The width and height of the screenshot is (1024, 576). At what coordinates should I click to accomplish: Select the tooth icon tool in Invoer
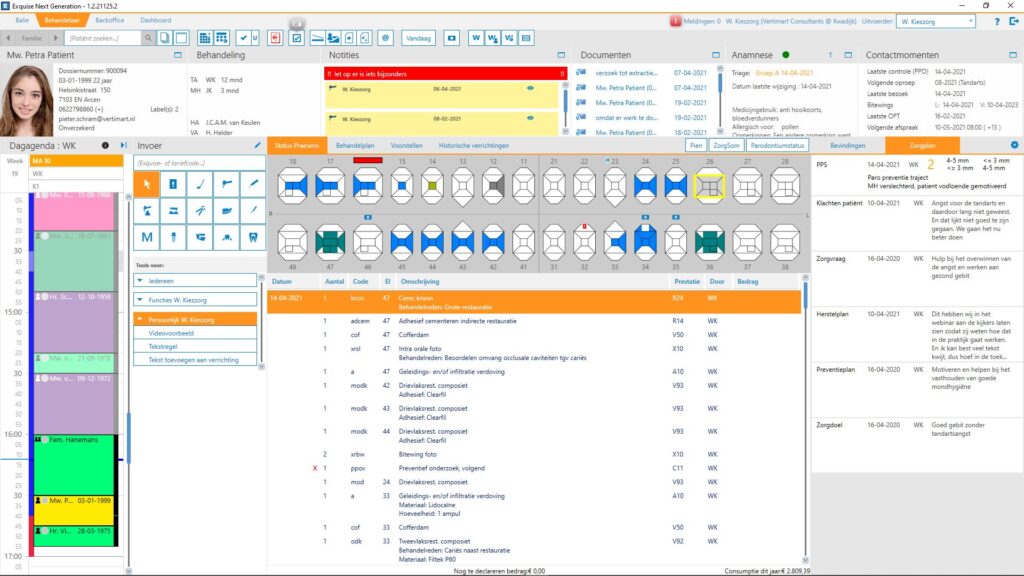pyautogui.click(x=253, y=237)
